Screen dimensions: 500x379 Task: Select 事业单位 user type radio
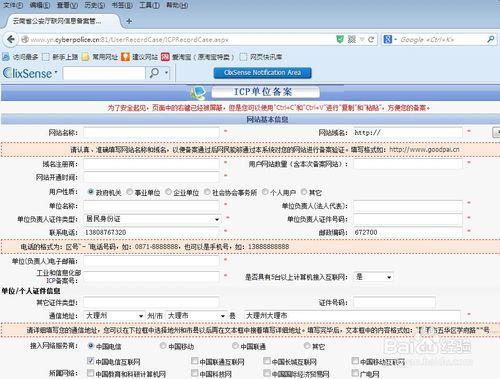tap(129, 192)
